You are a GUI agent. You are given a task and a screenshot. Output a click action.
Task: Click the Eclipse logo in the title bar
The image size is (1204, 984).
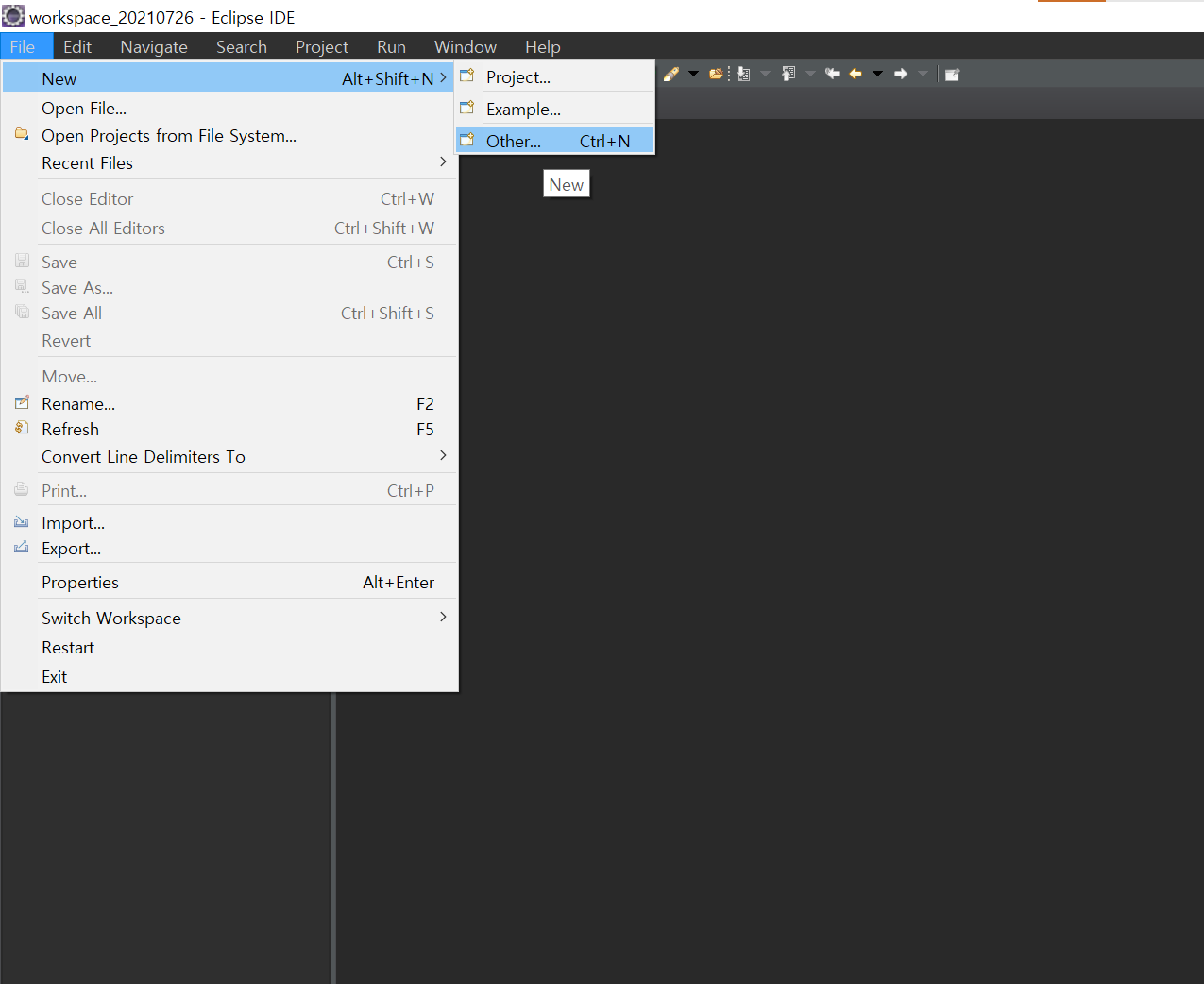coord(13,16)
